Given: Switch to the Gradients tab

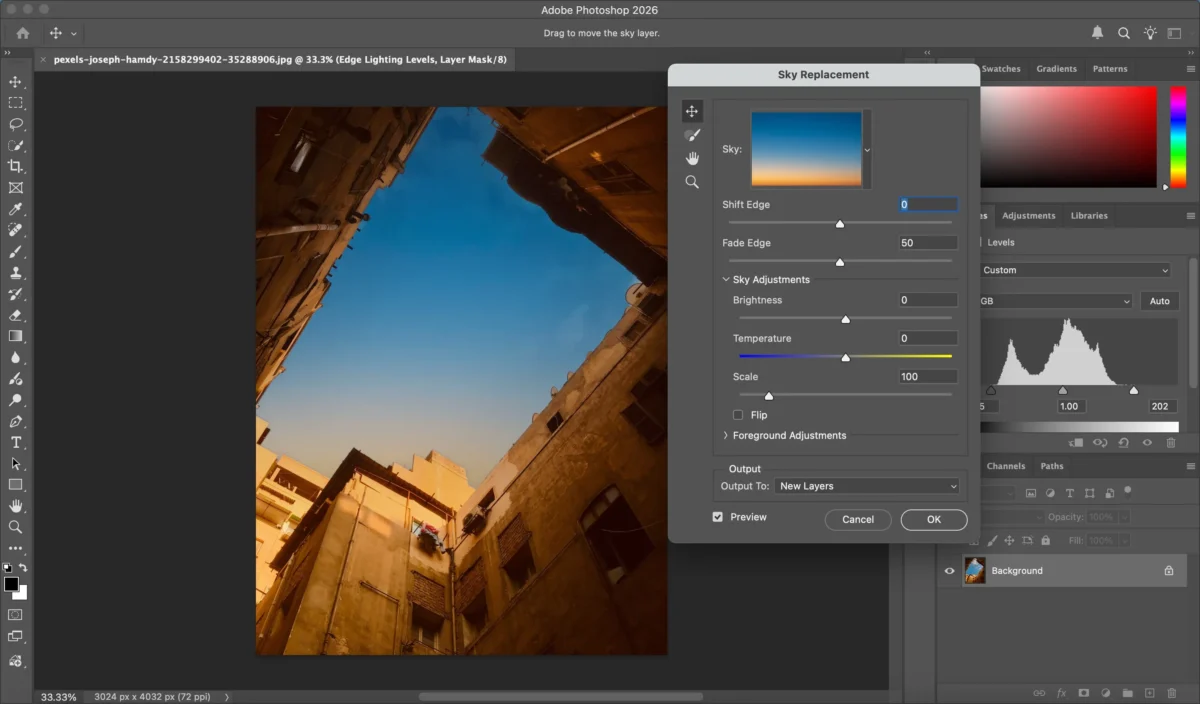Looking at the screenshot, I should 1056,69.
